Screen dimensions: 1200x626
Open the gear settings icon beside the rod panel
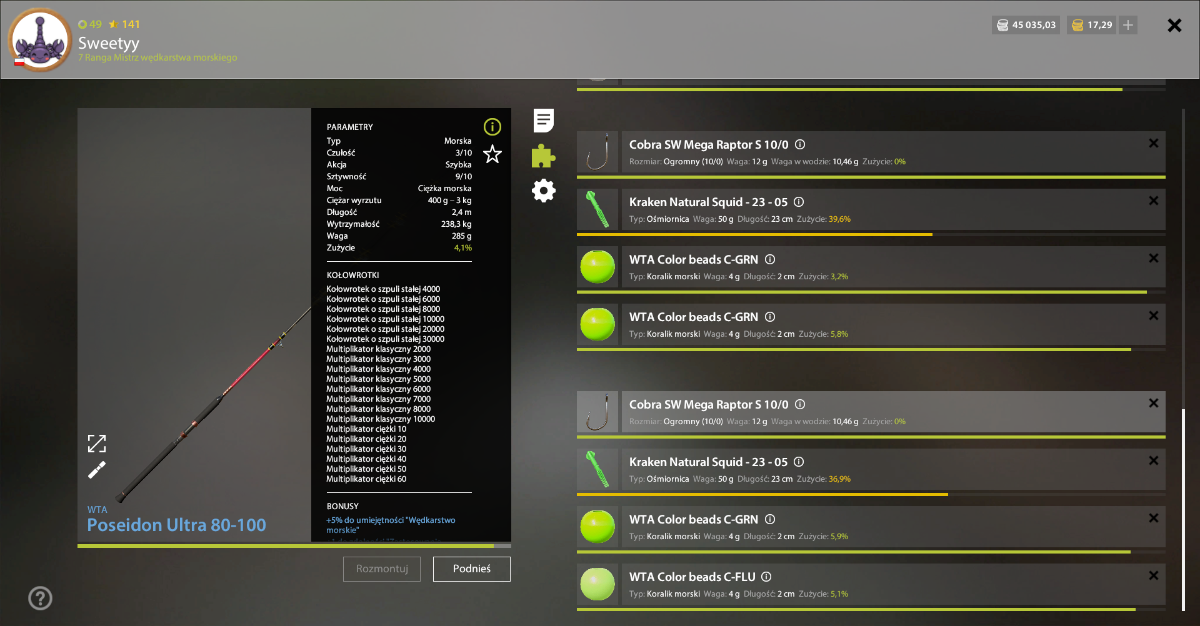[544, 190]
